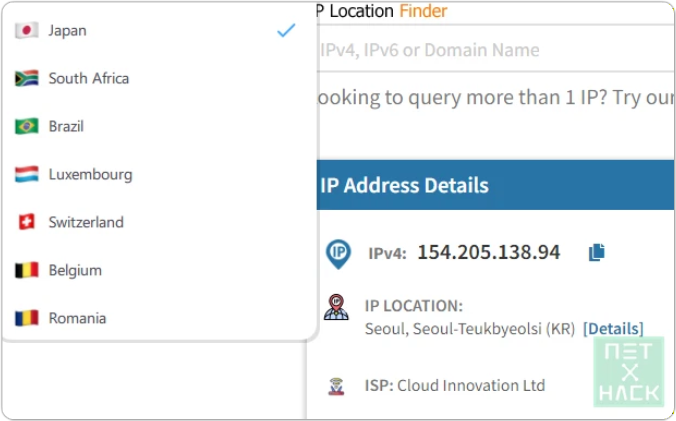This screenshot has width=676, height=421.
Task: Click the Luxembourg flag icon
Action: pyautogui.click(x=27, y=175)
